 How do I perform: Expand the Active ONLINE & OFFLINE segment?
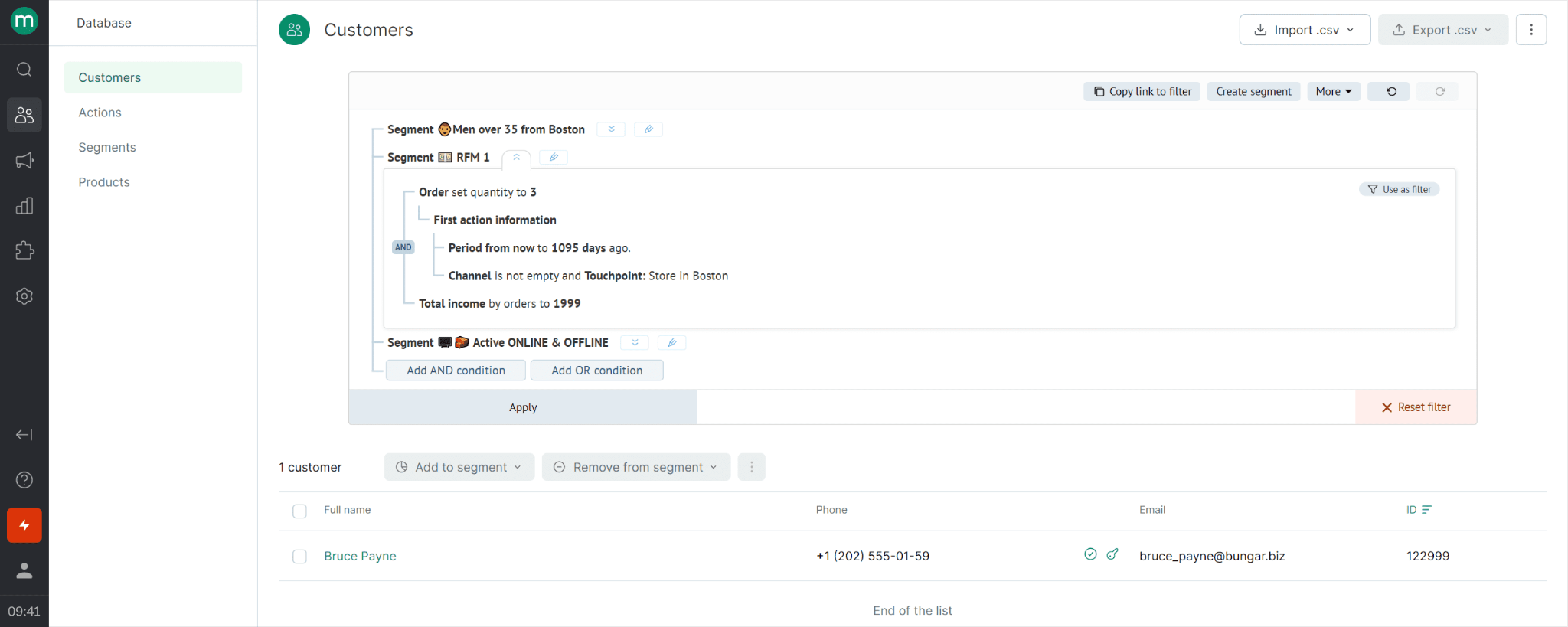pyautogui.click(x=635, y=342)
